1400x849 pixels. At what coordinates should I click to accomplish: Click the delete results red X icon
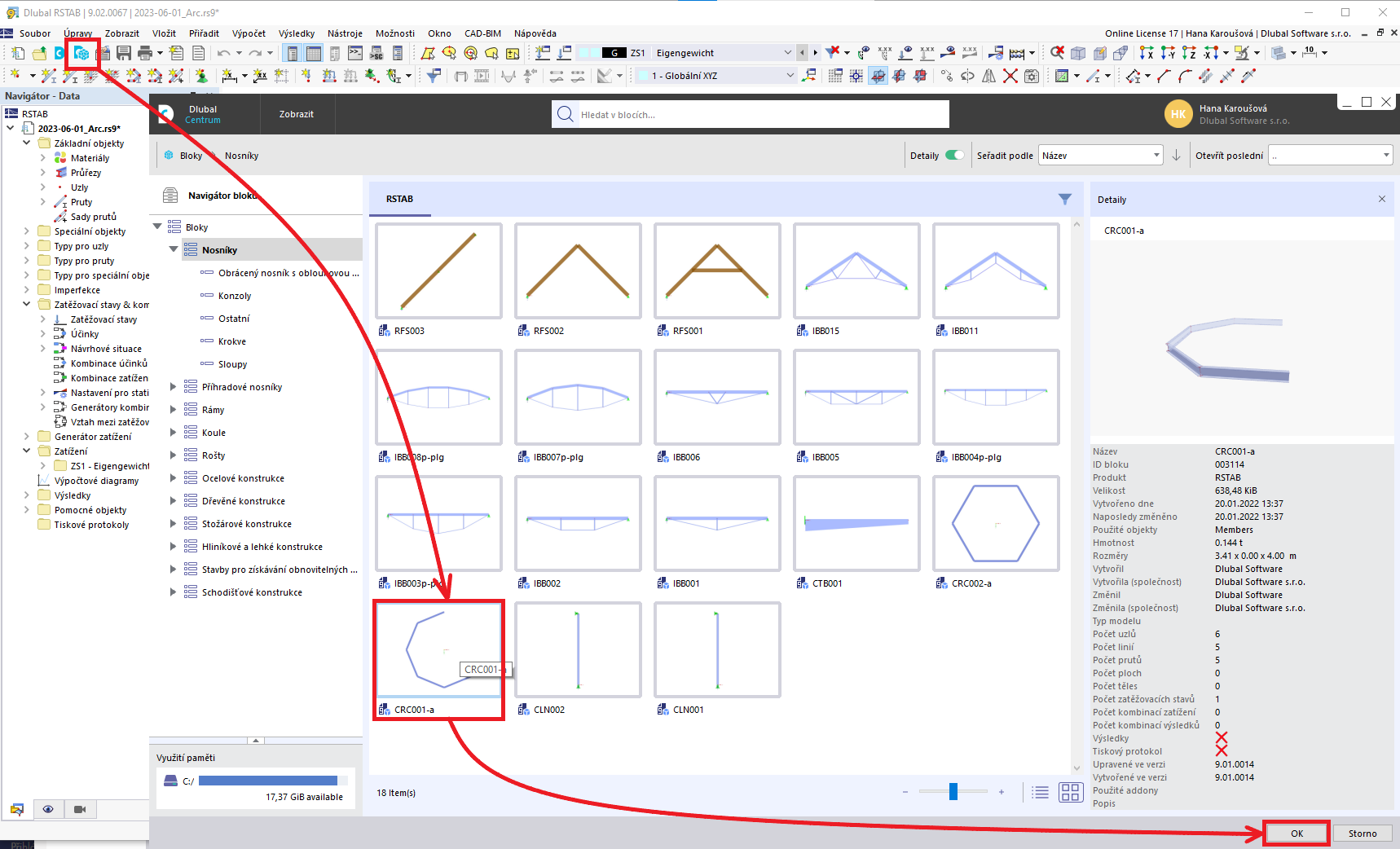1057,53
